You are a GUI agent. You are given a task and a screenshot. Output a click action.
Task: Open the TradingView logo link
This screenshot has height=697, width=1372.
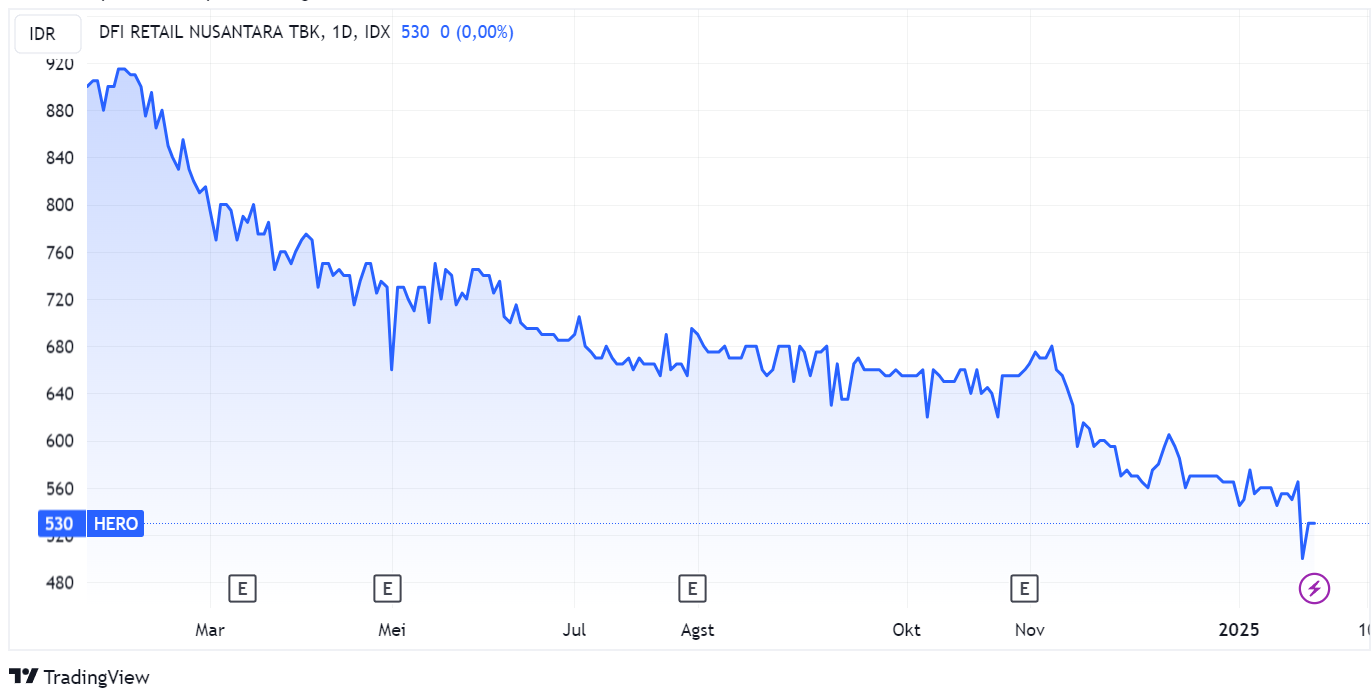coord(79,677)
